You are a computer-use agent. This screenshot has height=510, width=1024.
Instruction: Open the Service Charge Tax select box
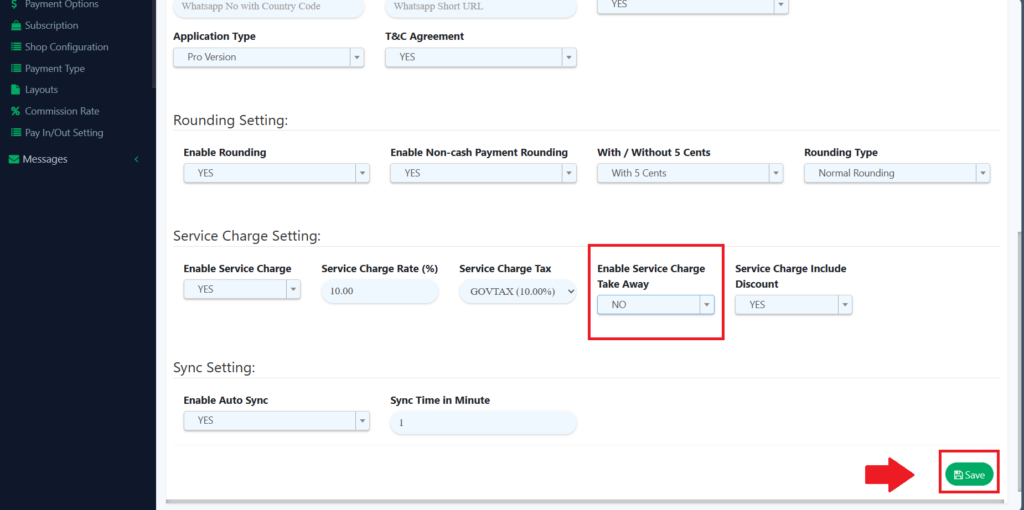(x=517, y=291)
